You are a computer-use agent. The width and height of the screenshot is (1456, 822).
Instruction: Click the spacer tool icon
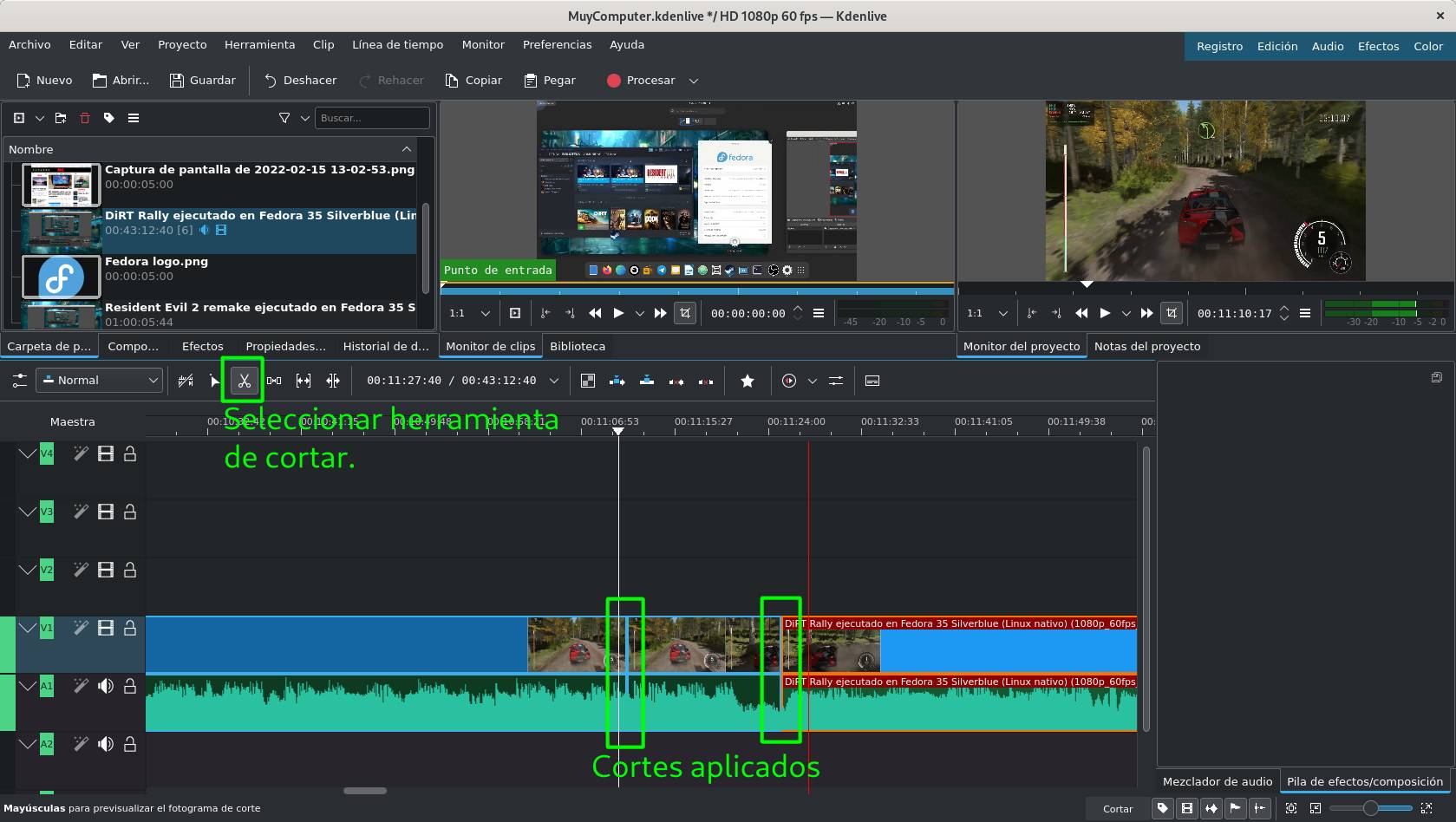[274, 381]
